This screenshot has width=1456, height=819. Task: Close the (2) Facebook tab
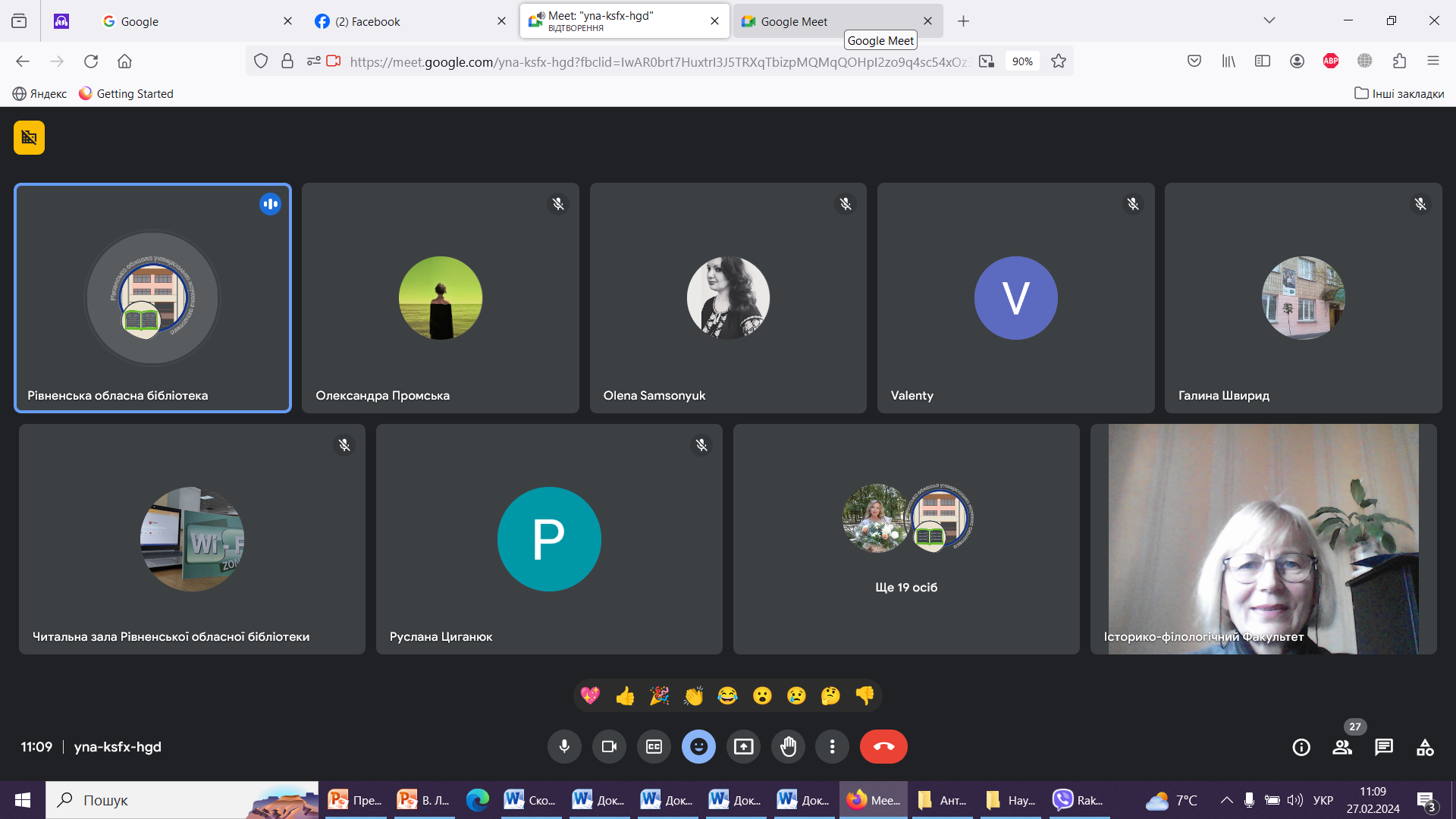point(501,21)
